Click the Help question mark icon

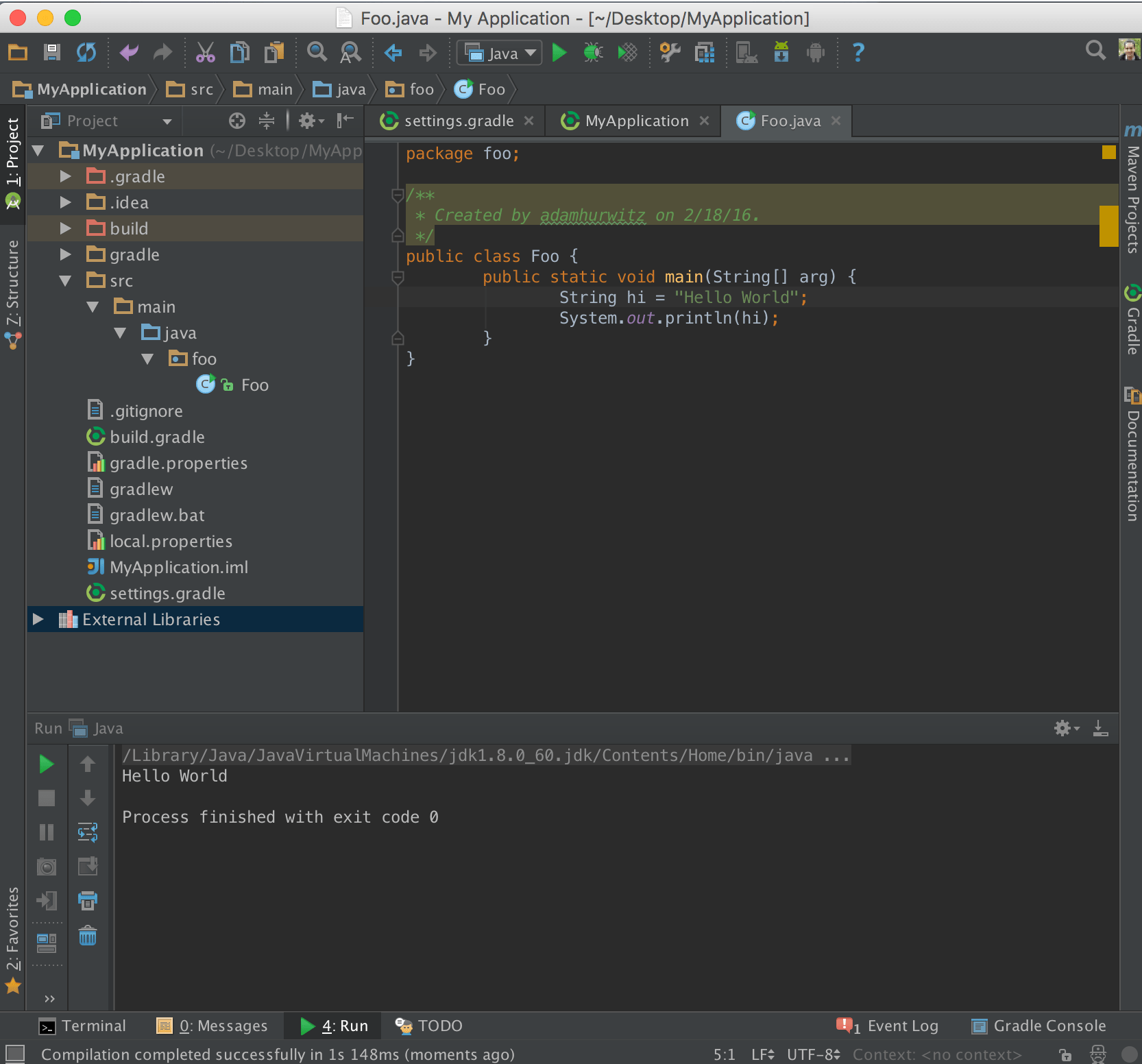[858, 53]
